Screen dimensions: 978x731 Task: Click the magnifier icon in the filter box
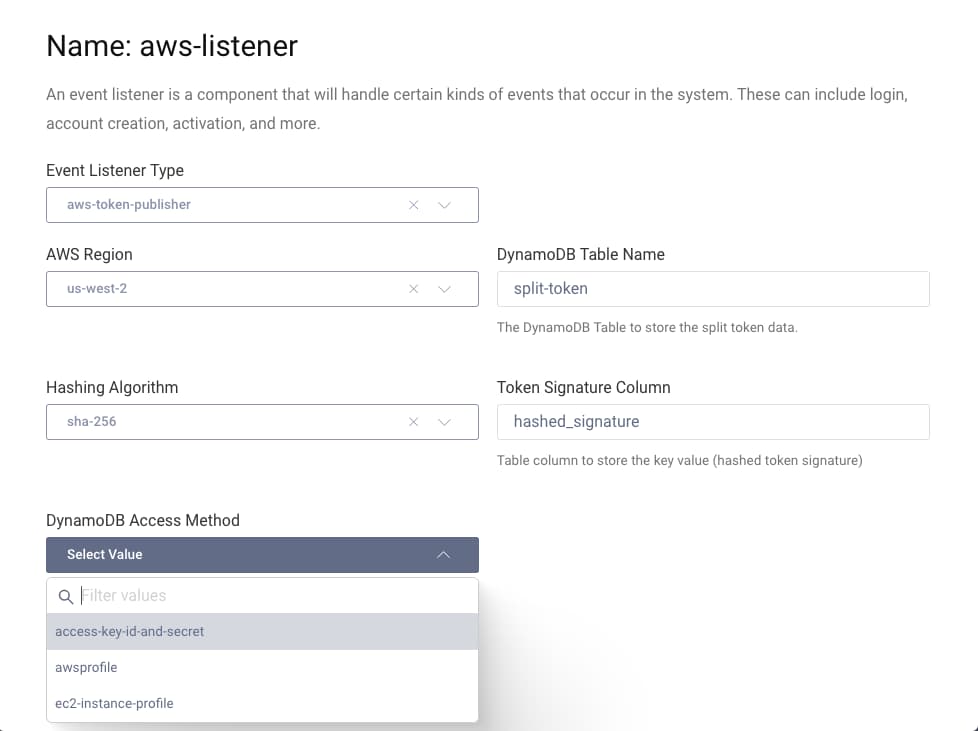[x=65, y=595]
